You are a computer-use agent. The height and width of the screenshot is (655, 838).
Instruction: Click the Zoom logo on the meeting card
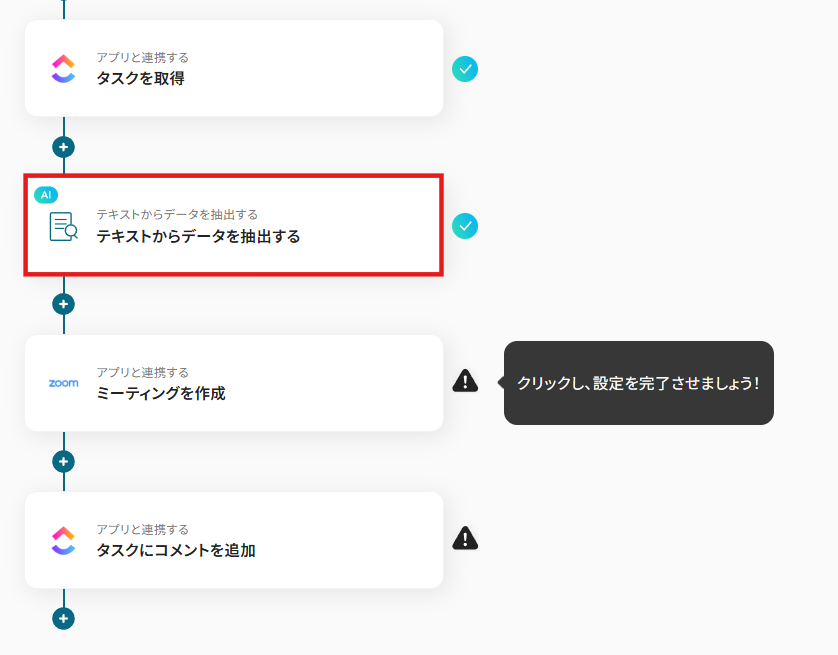click(x=64, y=383)
